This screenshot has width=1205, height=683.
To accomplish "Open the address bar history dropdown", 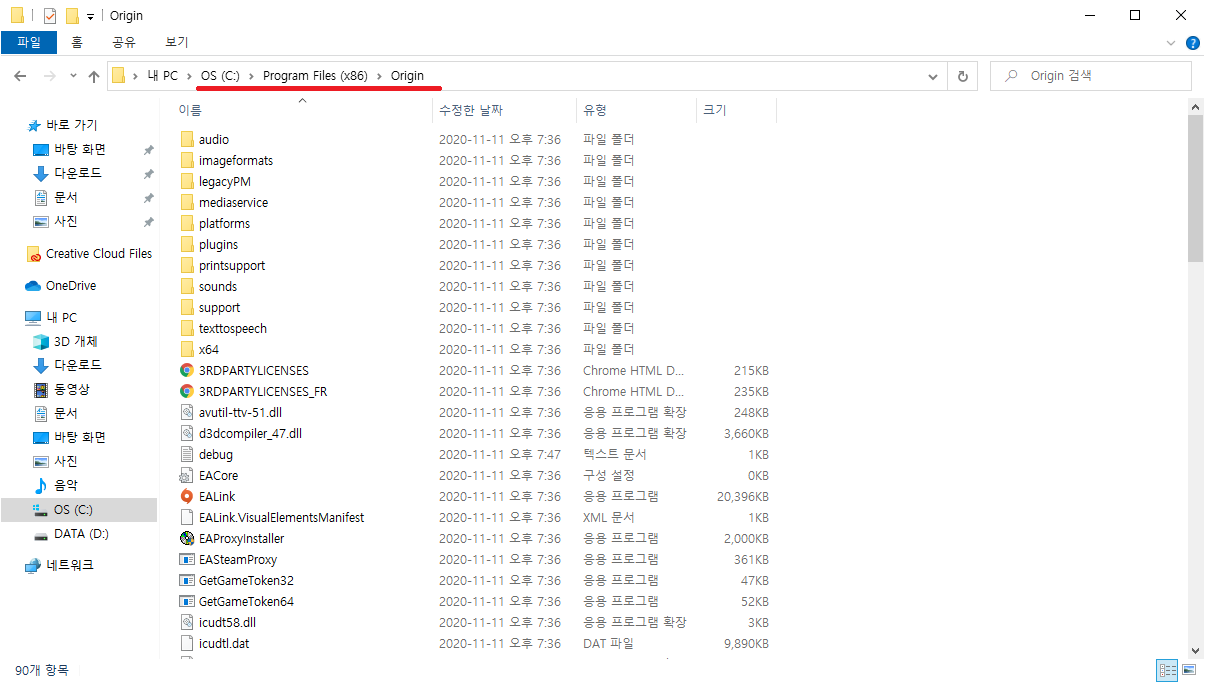I will click(x=933, y=76).
